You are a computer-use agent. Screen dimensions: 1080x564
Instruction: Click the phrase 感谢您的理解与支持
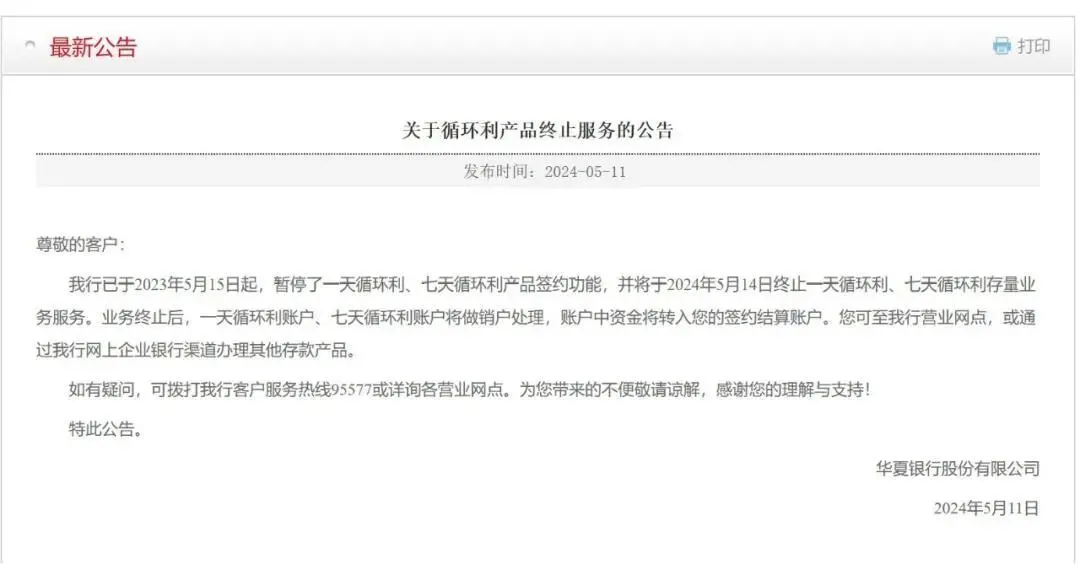[x=789, y=390]
